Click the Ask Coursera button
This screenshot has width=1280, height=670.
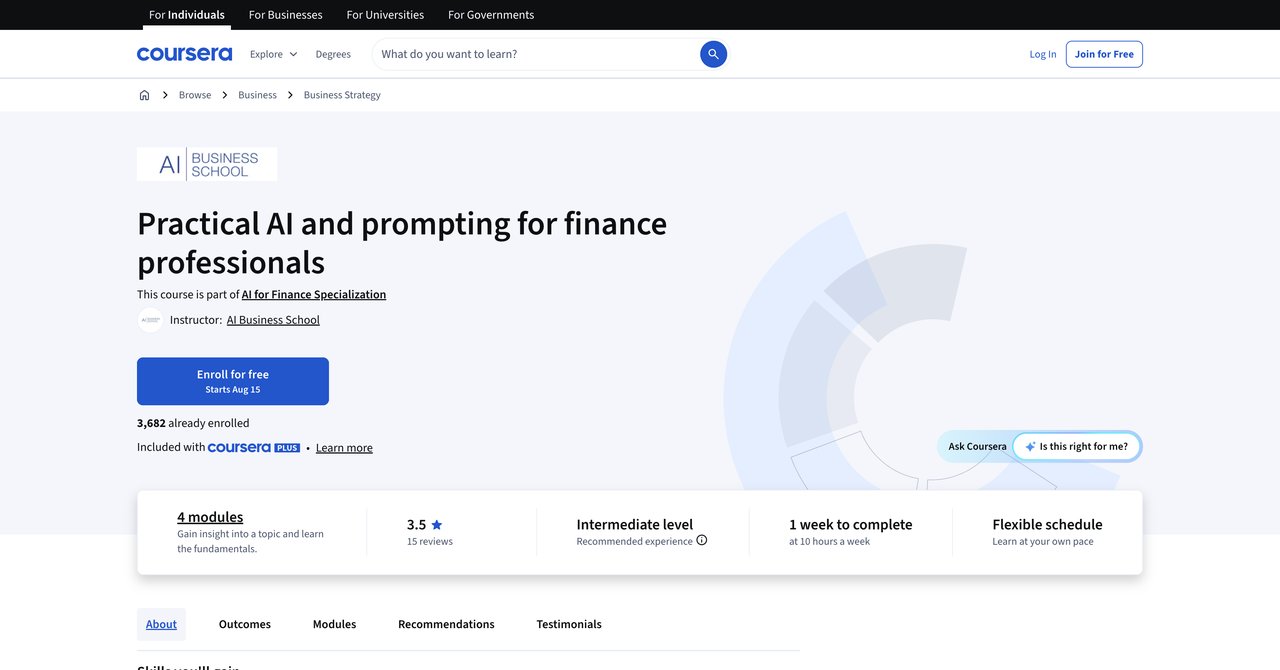pyautogui.click(x=977, y=446)
